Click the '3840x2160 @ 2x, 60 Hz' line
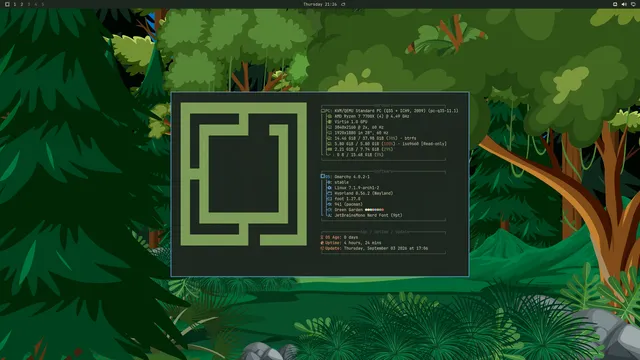 click(x=359, y=127)
